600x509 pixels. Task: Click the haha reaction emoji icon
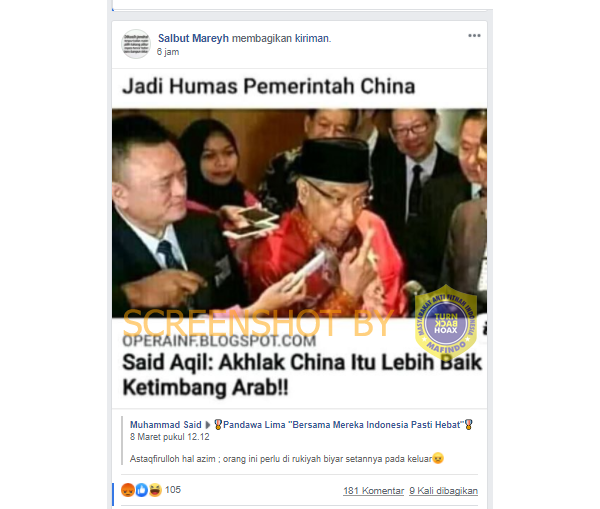pyautogui.click(x=155, y=490)
